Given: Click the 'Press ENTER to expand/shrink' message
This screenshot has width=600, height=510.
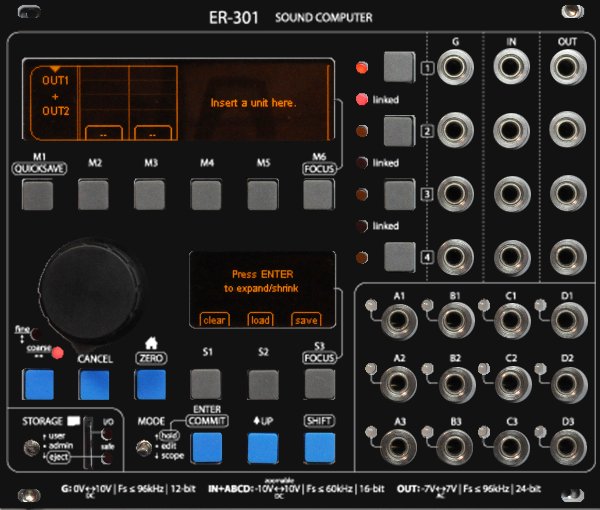Looking at the screenshot, I should click(262, 281).
